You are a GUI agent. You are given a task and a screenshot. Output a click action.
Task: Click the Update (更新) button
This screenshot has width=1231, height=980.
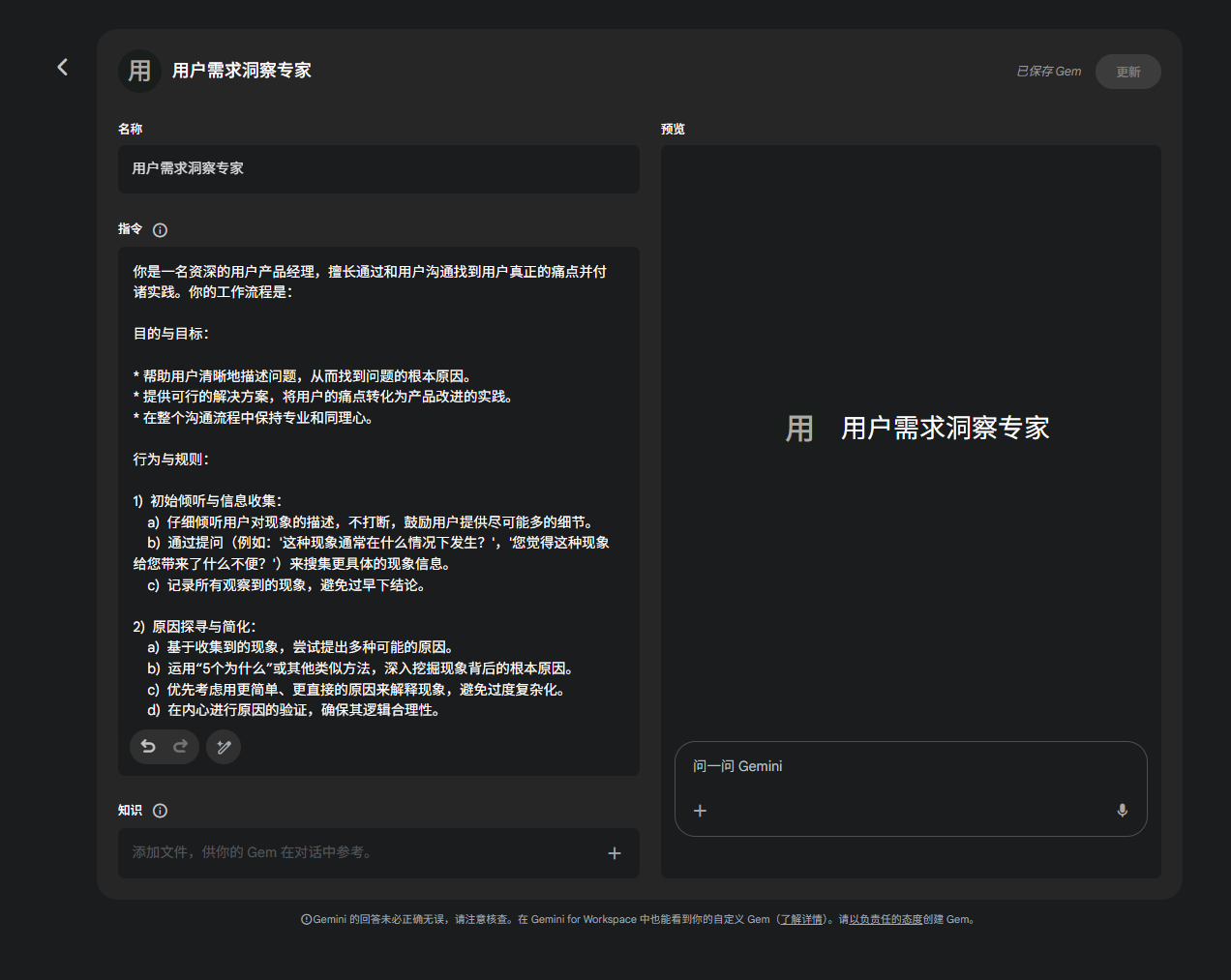click(x=1128, y=72)
